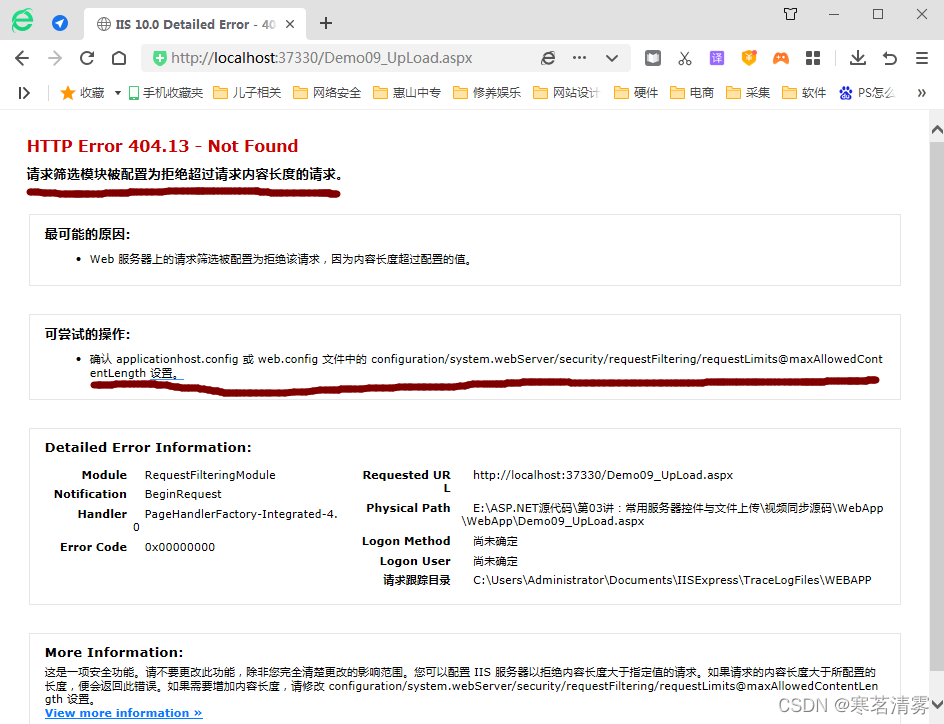944x724 pixels.
Task: Click the site security icon in address bar
Action: pyautogui.click(x=158, y=58)
